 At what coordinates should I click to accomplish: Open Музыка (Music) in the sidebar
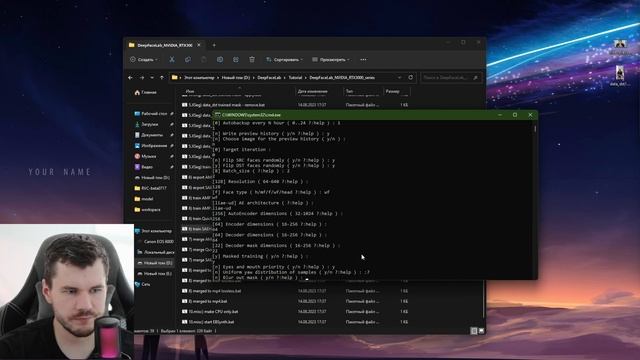point(146,156)
